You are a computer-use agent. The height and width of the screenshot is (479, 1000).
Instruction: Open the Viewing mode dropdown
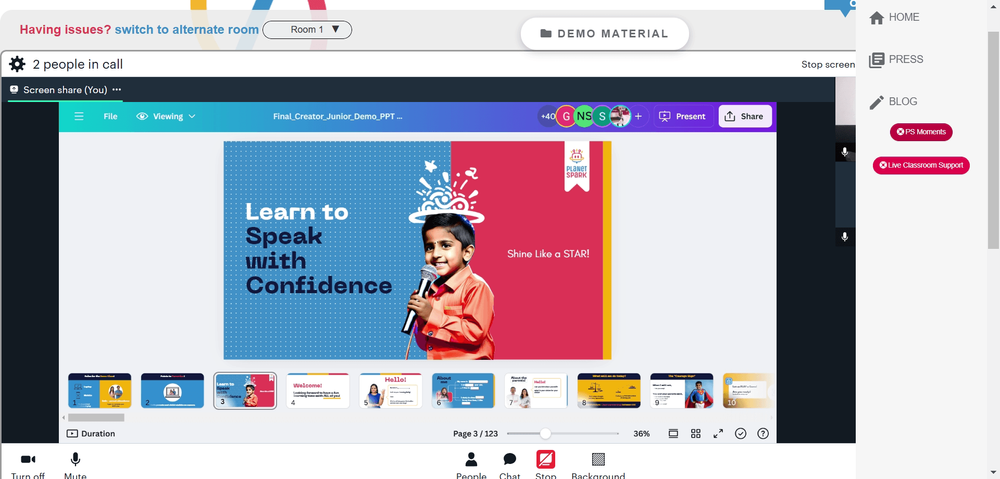[x=166, y=116]
